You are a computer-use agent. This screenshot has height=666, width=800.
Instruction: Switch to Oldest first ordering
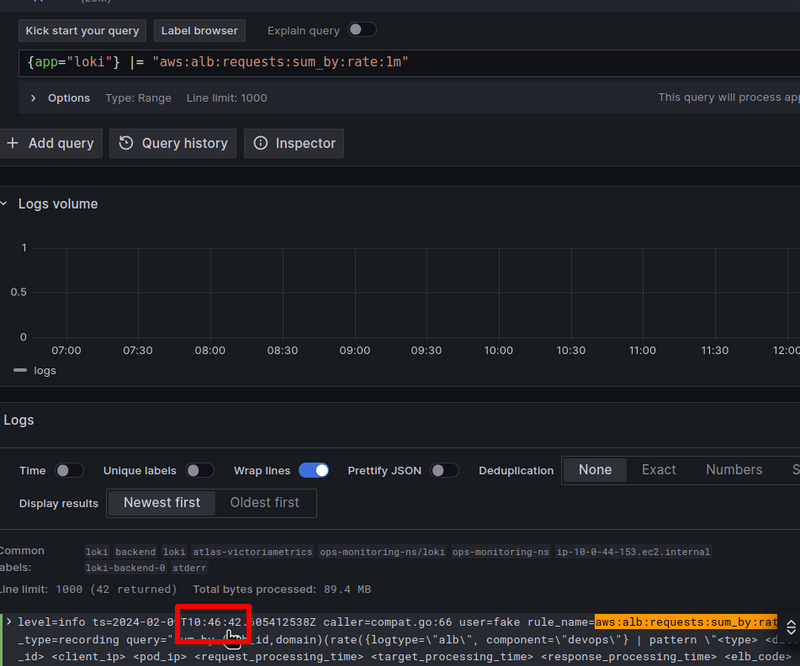265,503
